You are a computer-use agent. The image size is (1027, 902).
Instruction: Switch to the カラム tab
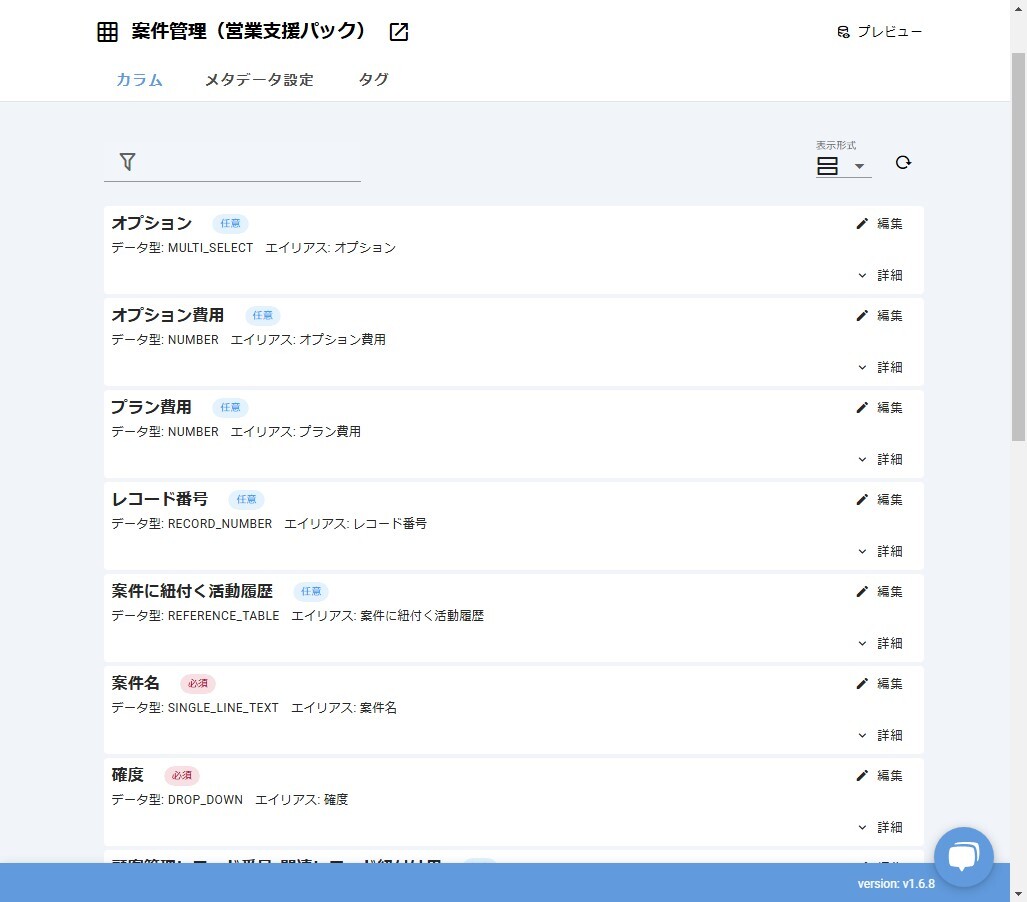pos(139,80)
